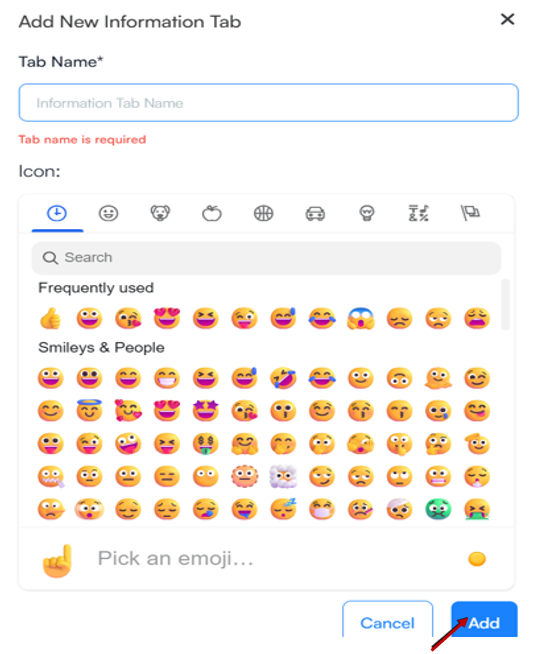Select the Activity basketball category icon
The height and width of the screenshot is (654, 541).
[x=264, y=213]
